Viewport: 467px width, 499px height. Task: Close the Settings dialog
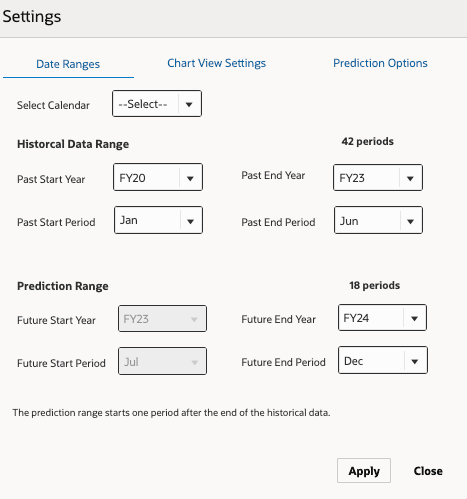pos(428,471)
